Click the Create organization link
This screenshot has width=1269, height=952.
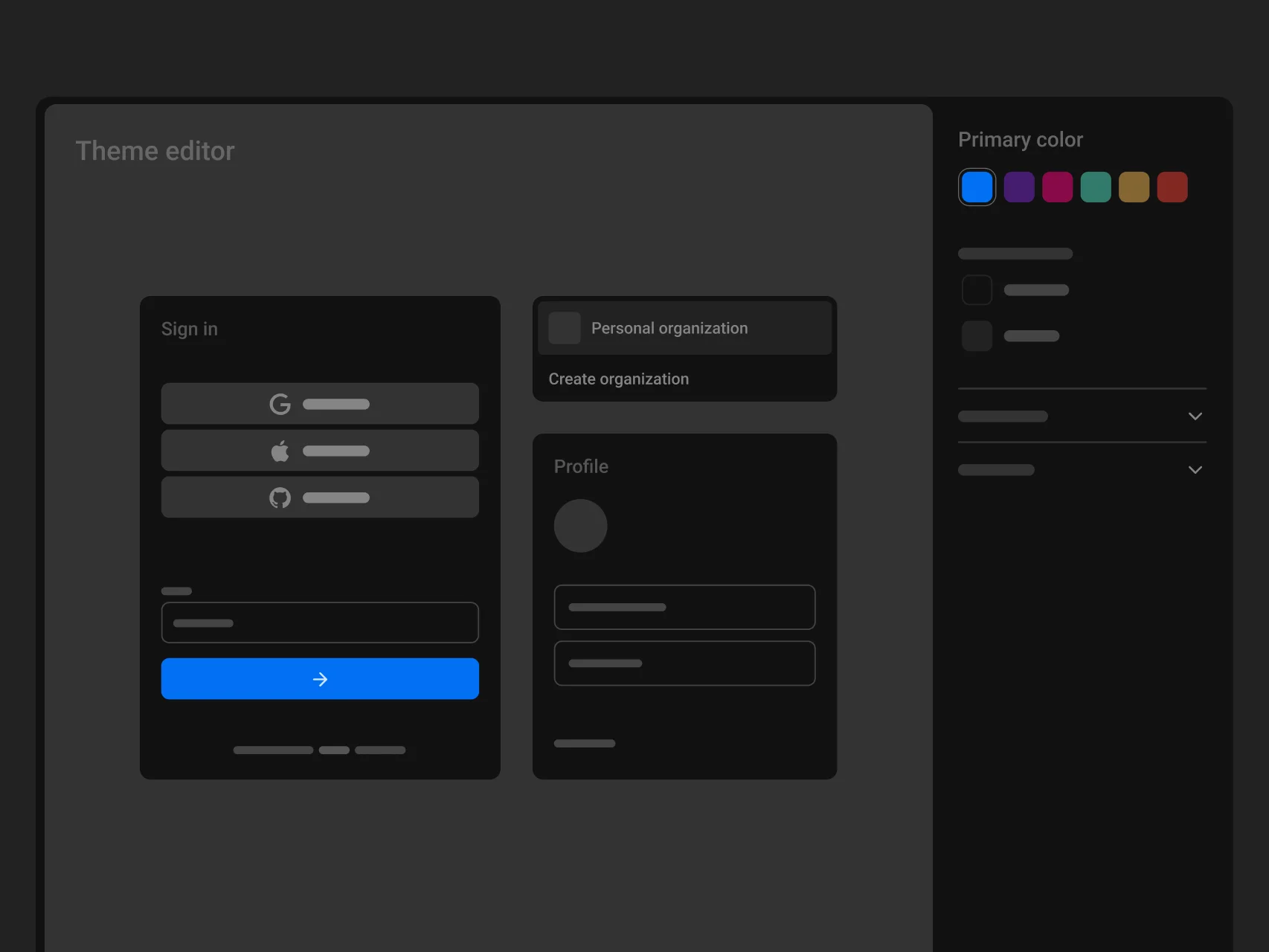pos(618,379)
